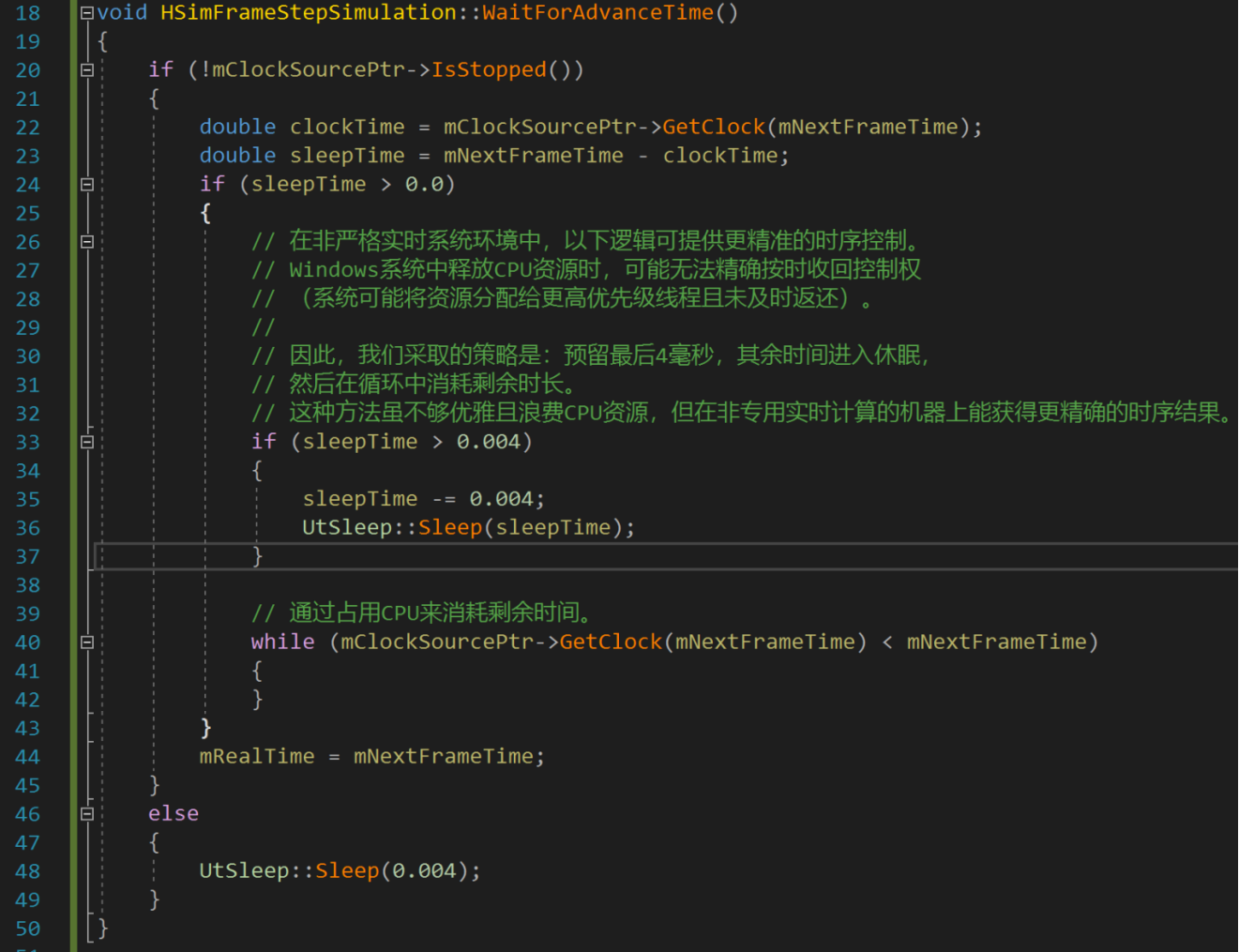The image size is (1239, 952).
Task: Click the highlighted closing brace on line 37
Action: click(x=258, y=557)
